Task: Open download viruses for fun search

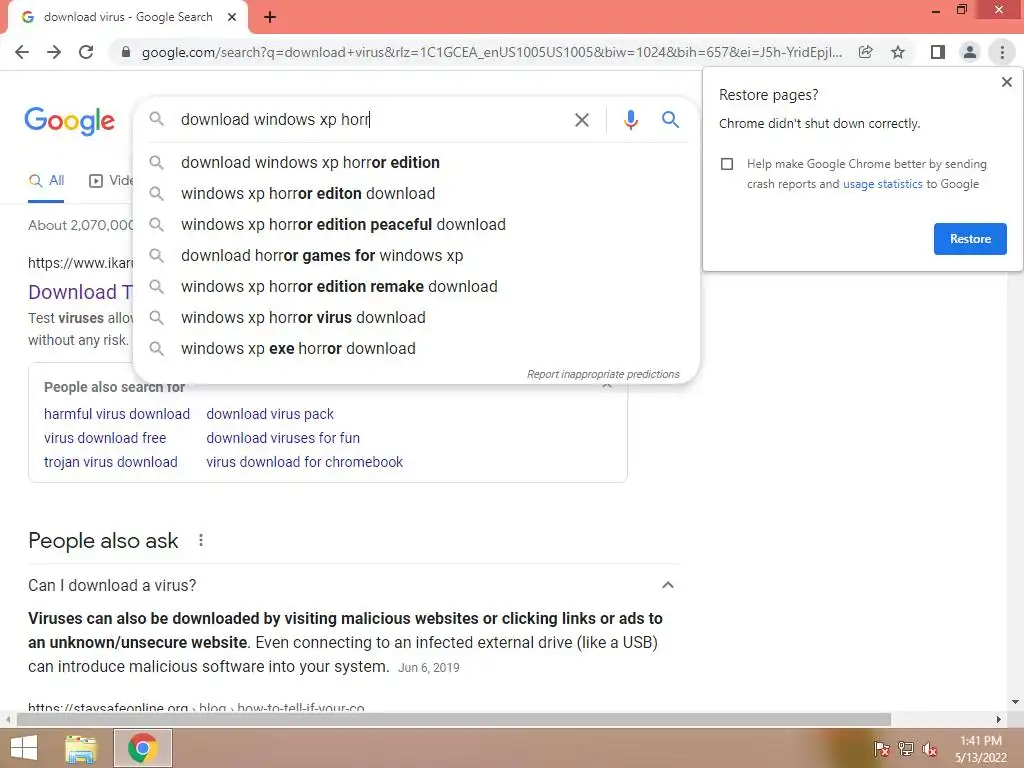Action: (x=283, y=438)
